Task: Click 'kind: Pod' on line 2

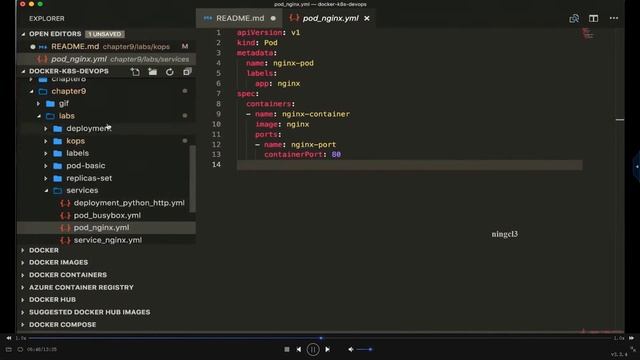Action: pos(257,43)
